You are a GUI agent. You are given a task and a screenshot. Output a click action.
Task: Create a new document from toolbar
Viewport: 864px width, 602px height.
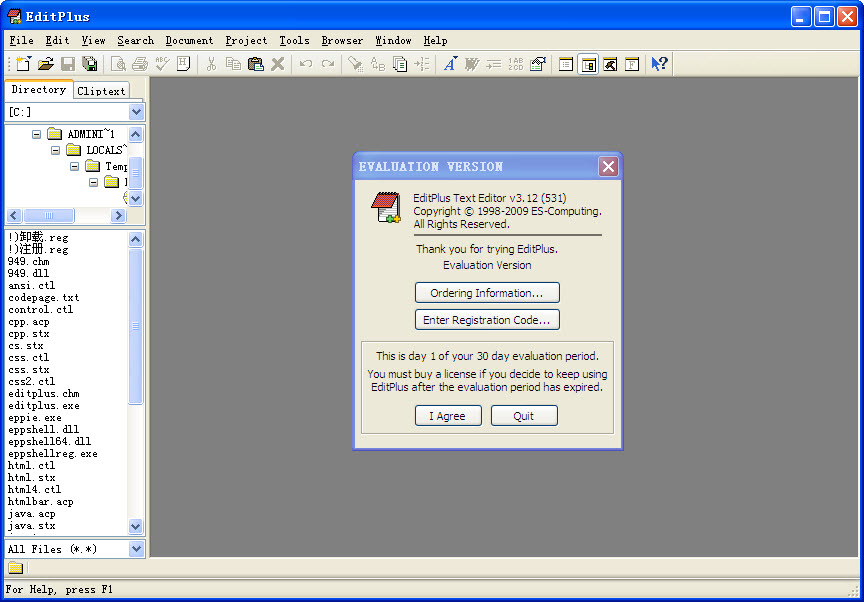coord(23,64)
